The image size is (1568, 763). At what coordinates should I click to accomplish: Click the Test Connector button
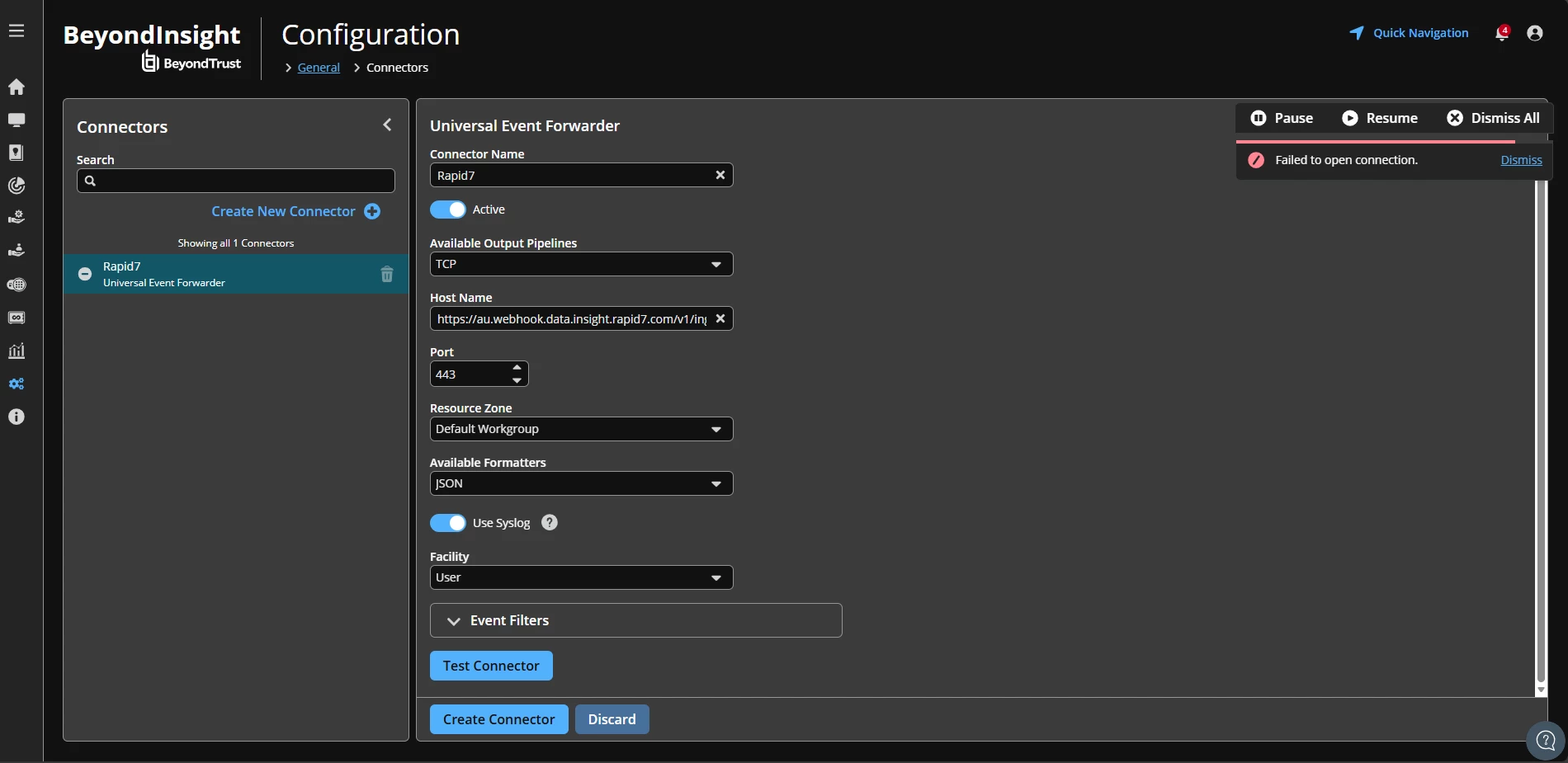pos(491,666)
